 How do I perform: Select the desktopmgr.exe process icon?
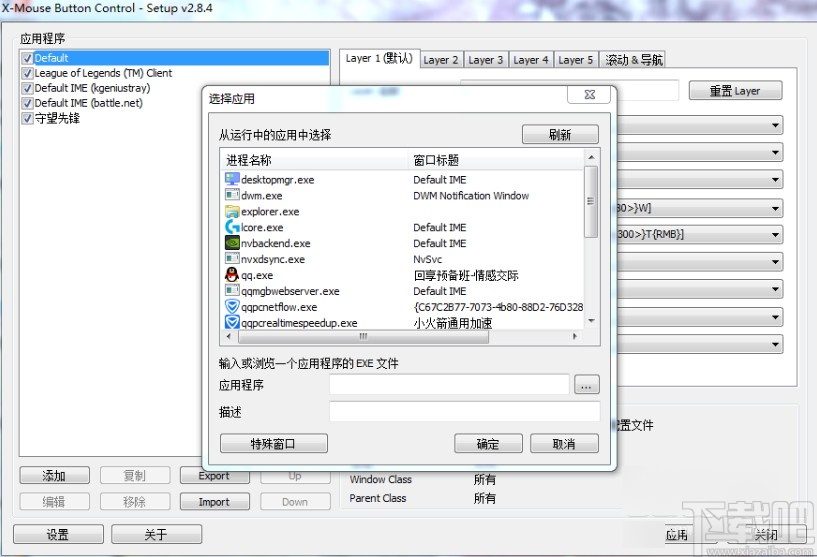(x=232, y=179)
